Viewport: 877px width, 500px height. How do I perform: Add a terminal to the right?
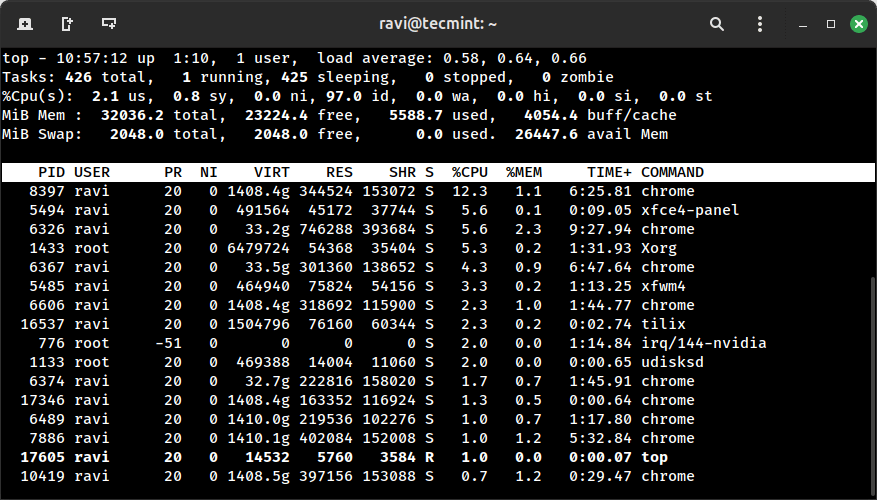pos(67,23)
